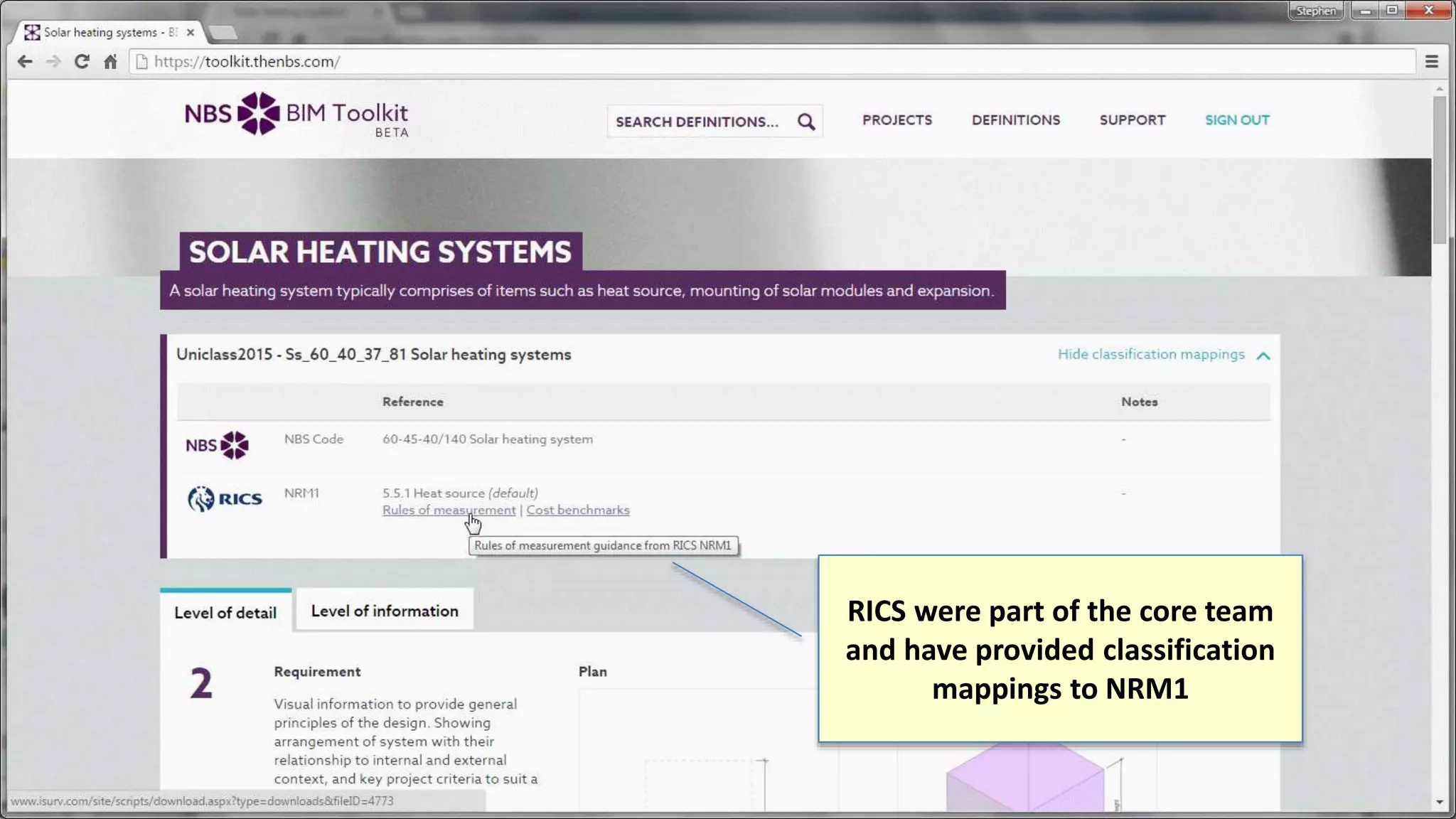Open the Chrome hamburger menu

tap(1432, 62)
